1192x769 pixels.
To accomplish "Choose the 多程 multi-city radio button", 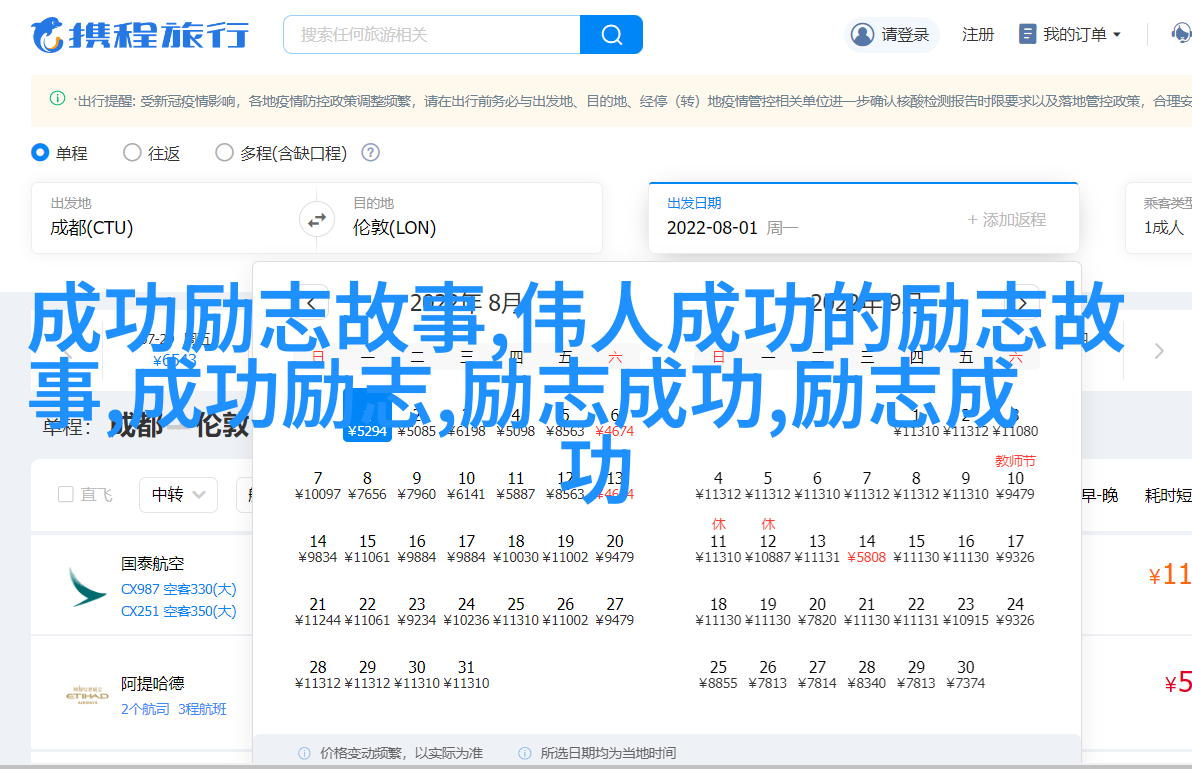I will point(224,153).
